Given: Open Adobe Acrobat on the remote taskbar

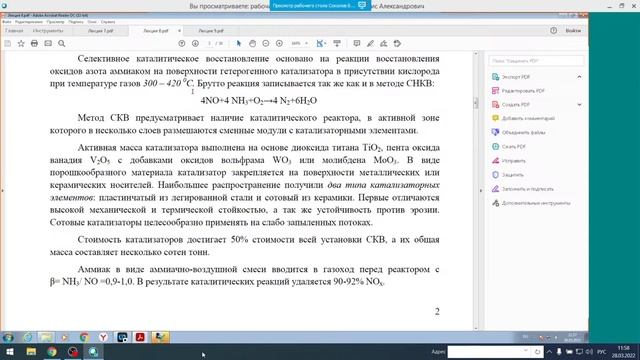Looking at the screenshot, I should click(140, 337).
